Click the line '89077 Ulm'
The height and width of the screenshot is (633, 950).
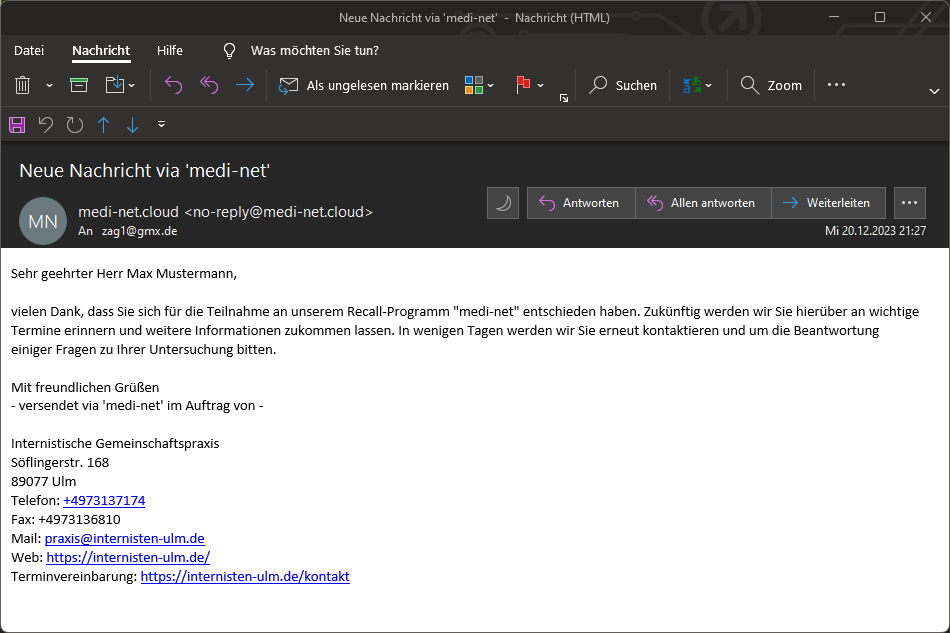pyautogui.click(x=44, y=482)
